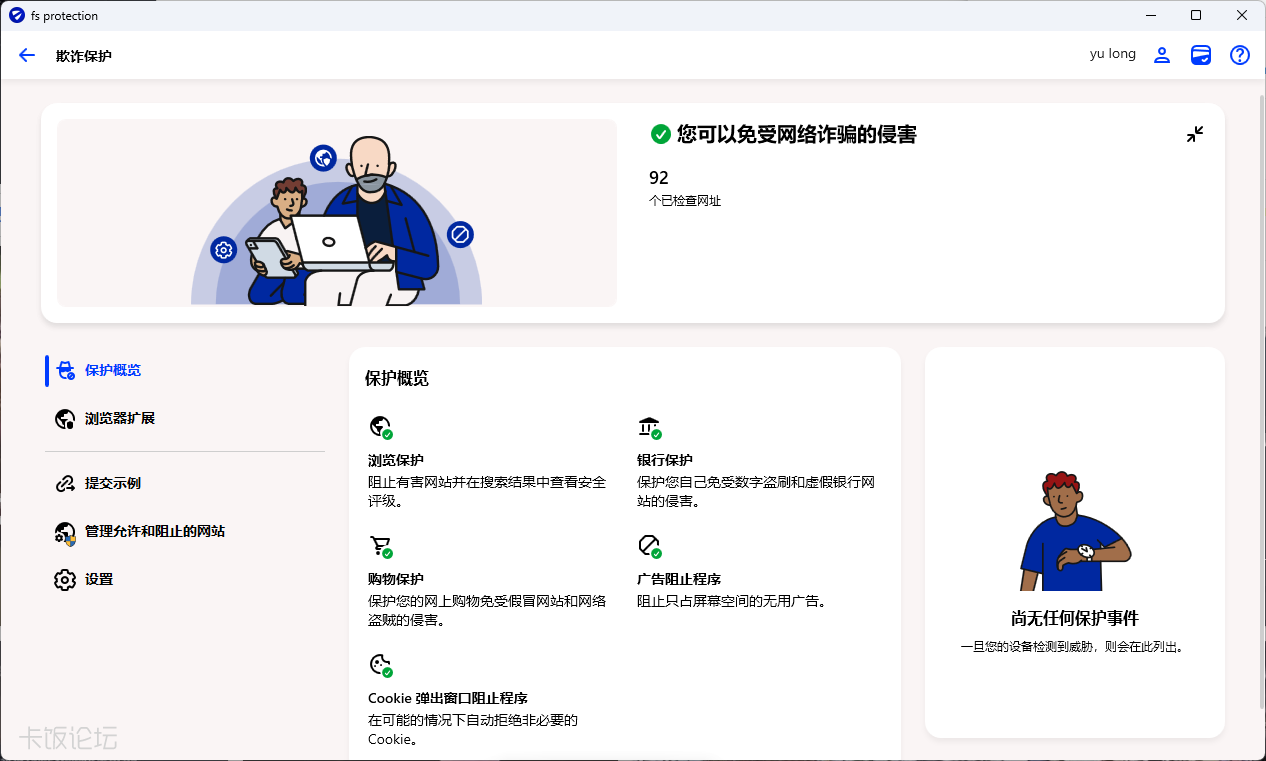This screenshot has height=761, width=1266.
Task: Click the 银行保护 heading
Action: (x=665, y=460)
